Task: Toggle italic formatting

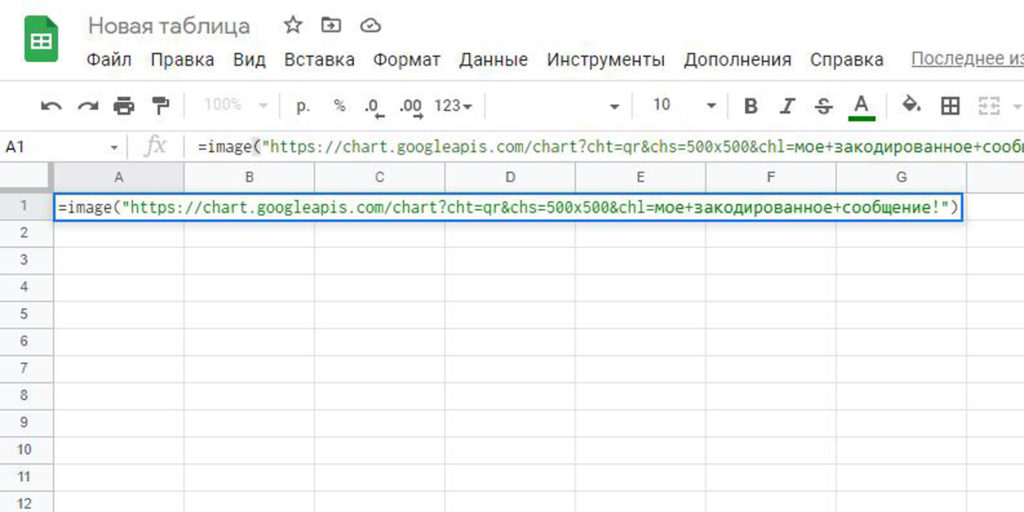Action: click(787, 106)
